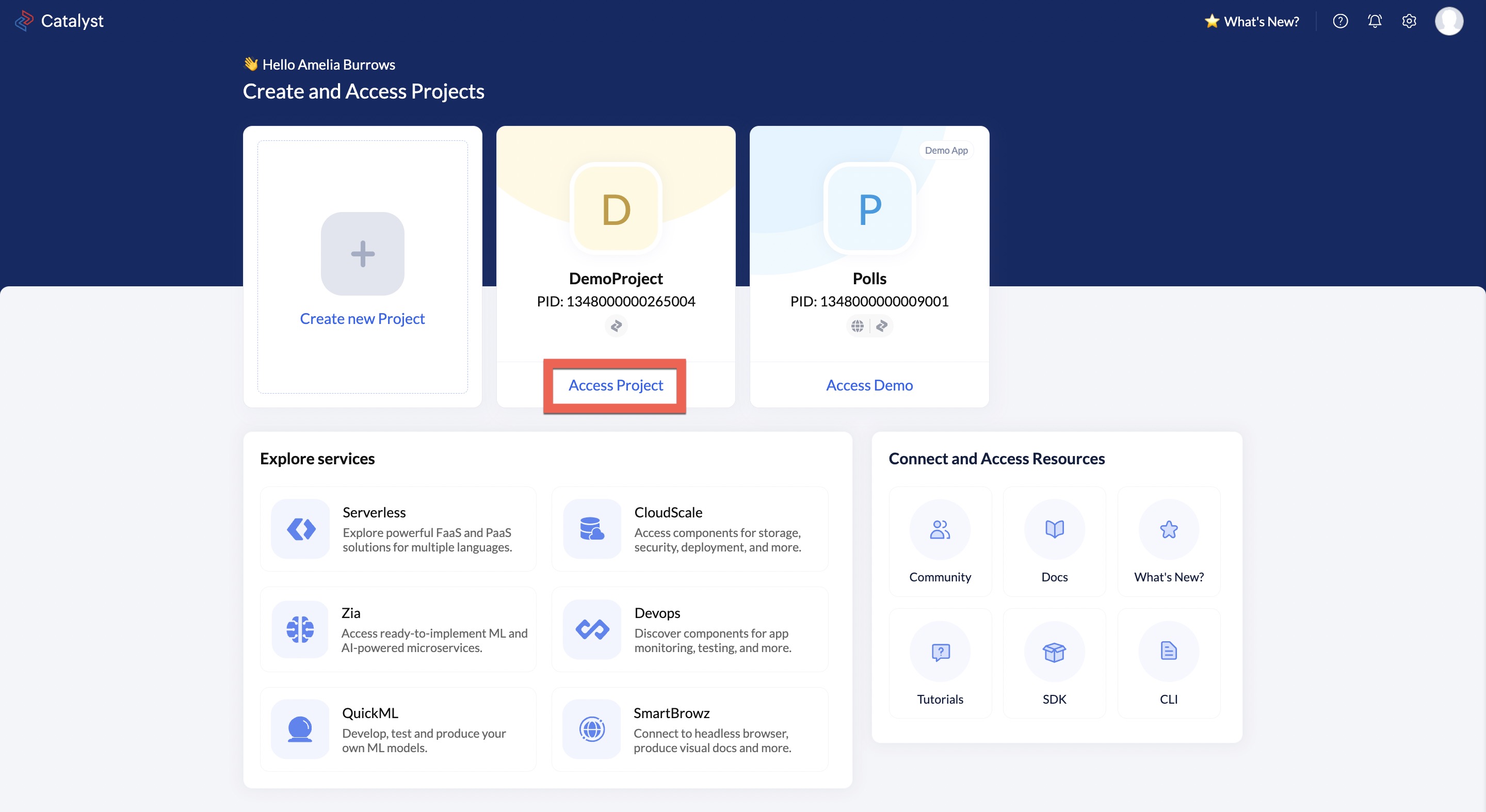1486x812 pixels.
Task: Open the Tutorials icon
Action: pos(940,652)
